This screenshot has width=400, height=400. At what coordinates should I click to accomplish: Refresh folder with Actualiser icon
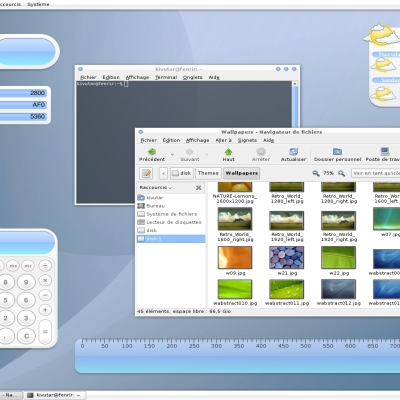coord(293,152)
